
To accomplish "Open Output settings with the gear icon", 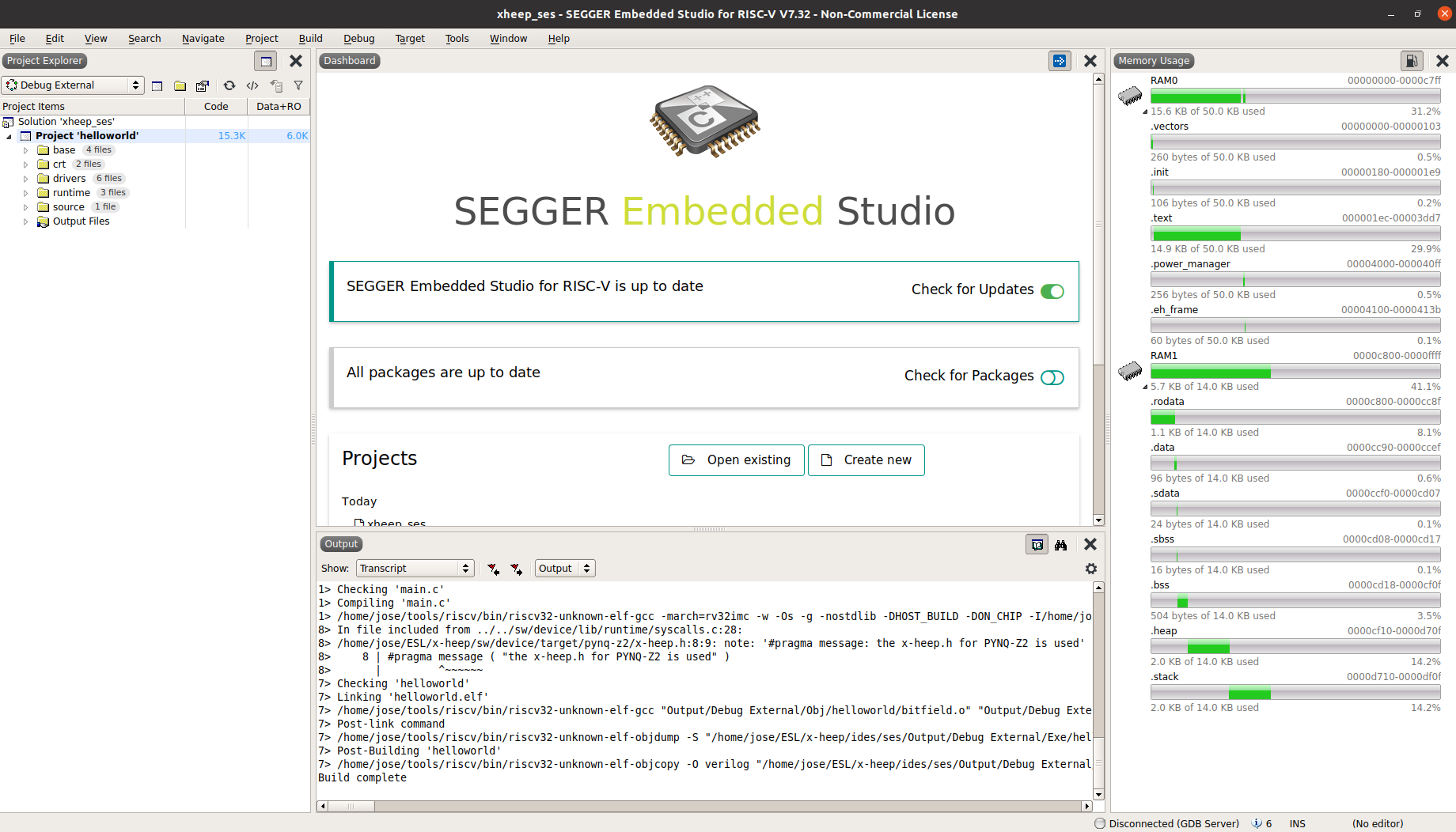I will click(1091, 569).
